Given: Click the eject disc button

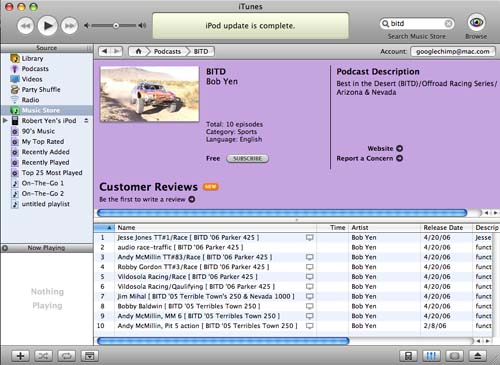Looking at the screenshot, I should pyautogui.click(x=477, y=356).
